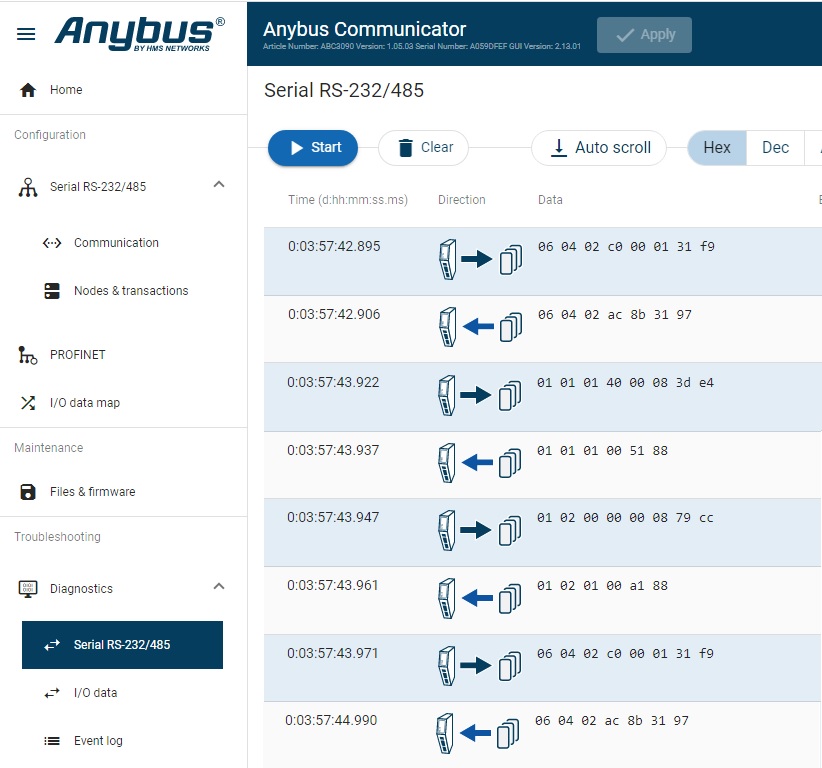Image resolution: width=822 pixels, height=768 pixels.
Task: Collapse the Serial RS-232/485 configuration section
Action: (219, 185)
